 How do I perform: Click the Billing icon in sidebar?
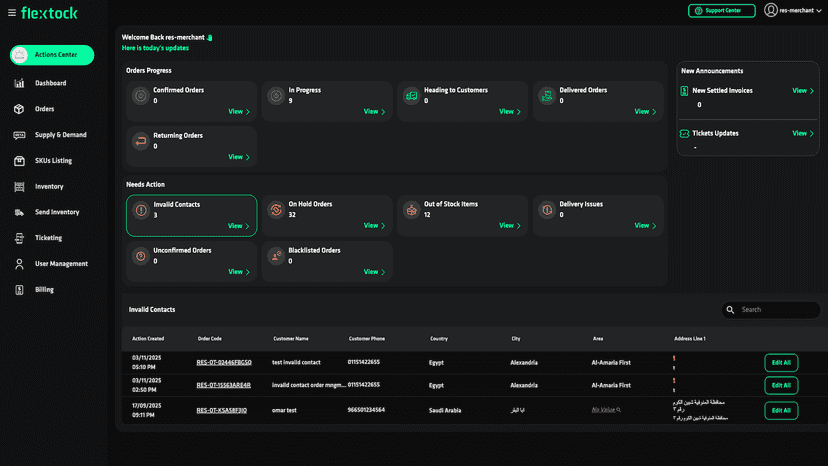pos(19,290)
